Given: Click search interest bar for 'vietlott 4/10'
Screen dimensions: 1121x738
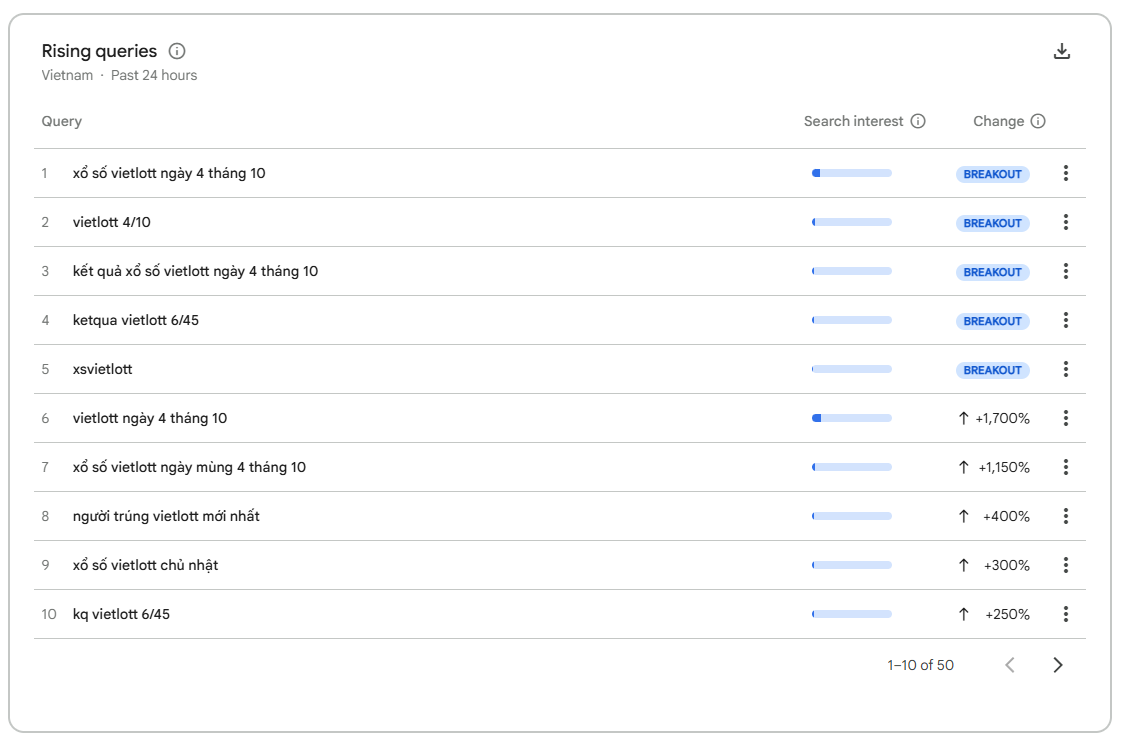Looking at the screenshot, I should click(x=851, y=222).
